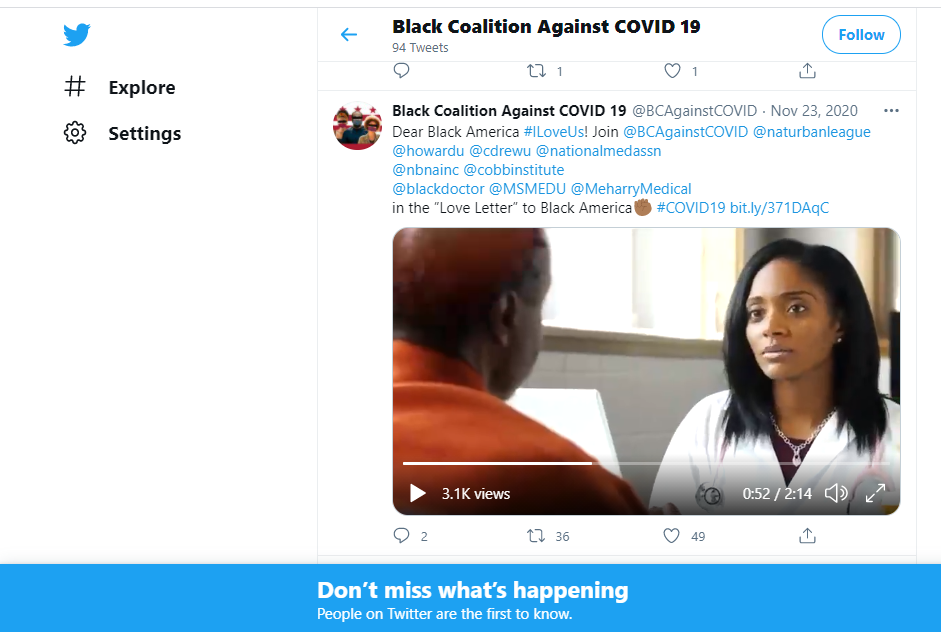Share the video tweet
This screenshot has height=632, width=941.
pos(807,535)
